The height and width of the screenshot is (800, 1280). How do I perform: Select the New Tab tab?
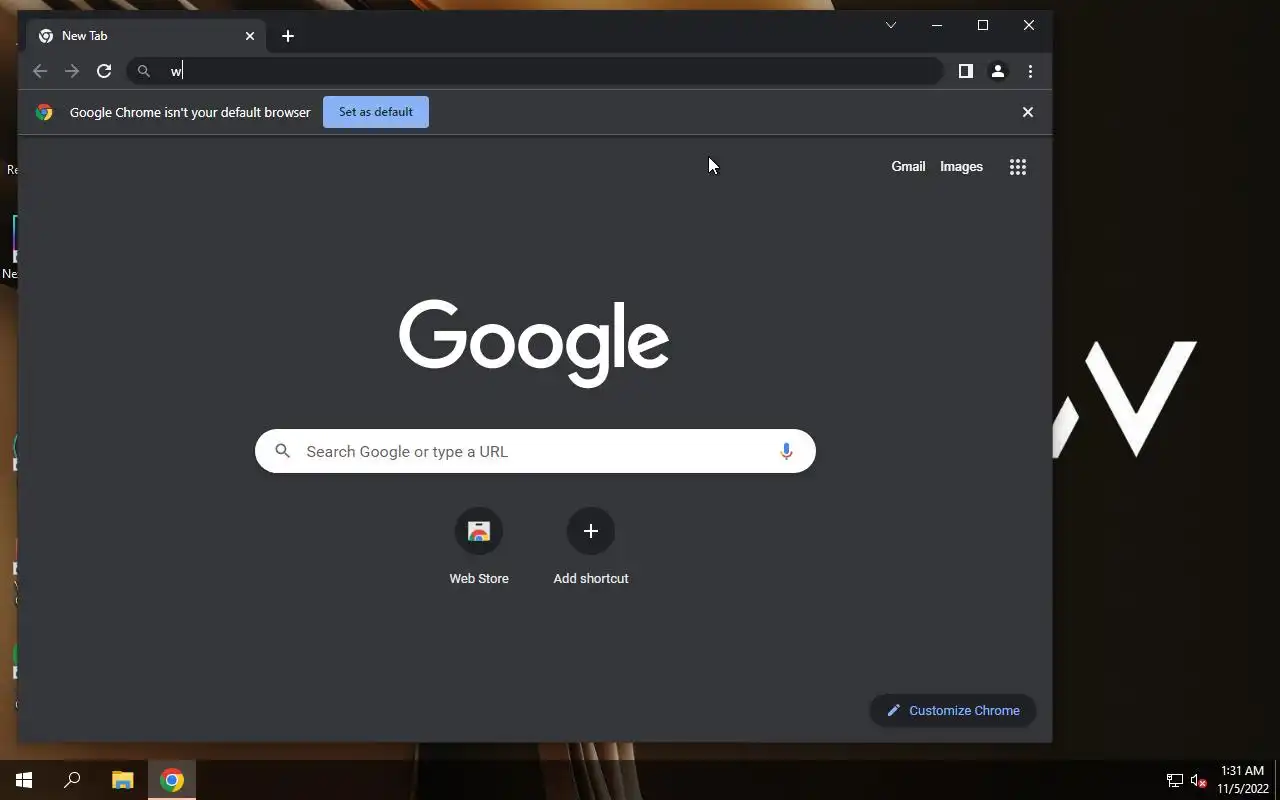point(146,36)
